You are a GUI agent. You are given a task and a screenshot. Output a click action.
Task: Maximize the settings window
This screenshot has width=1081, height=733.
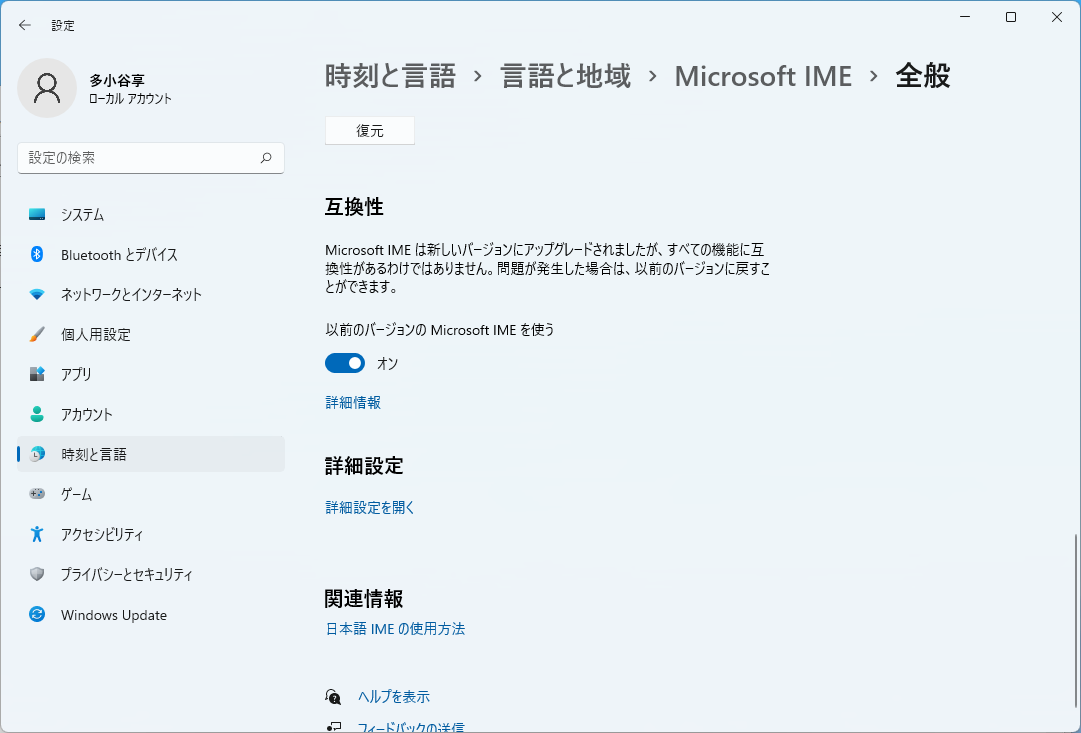coord(1011,17)
